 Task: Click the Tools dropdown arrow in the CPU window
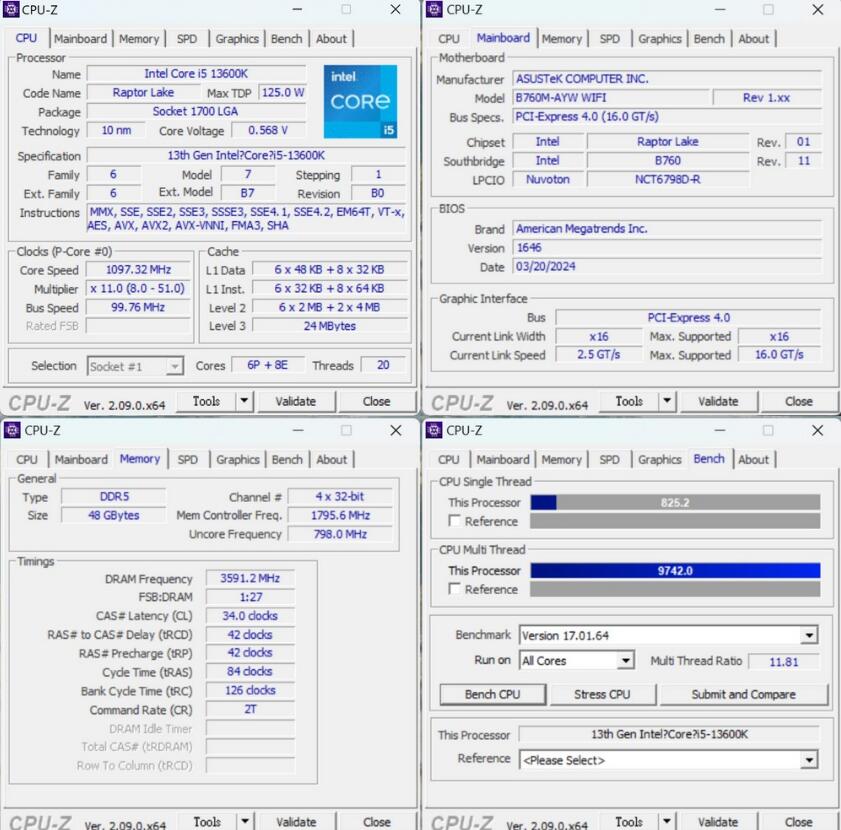[x=241, y=400]
